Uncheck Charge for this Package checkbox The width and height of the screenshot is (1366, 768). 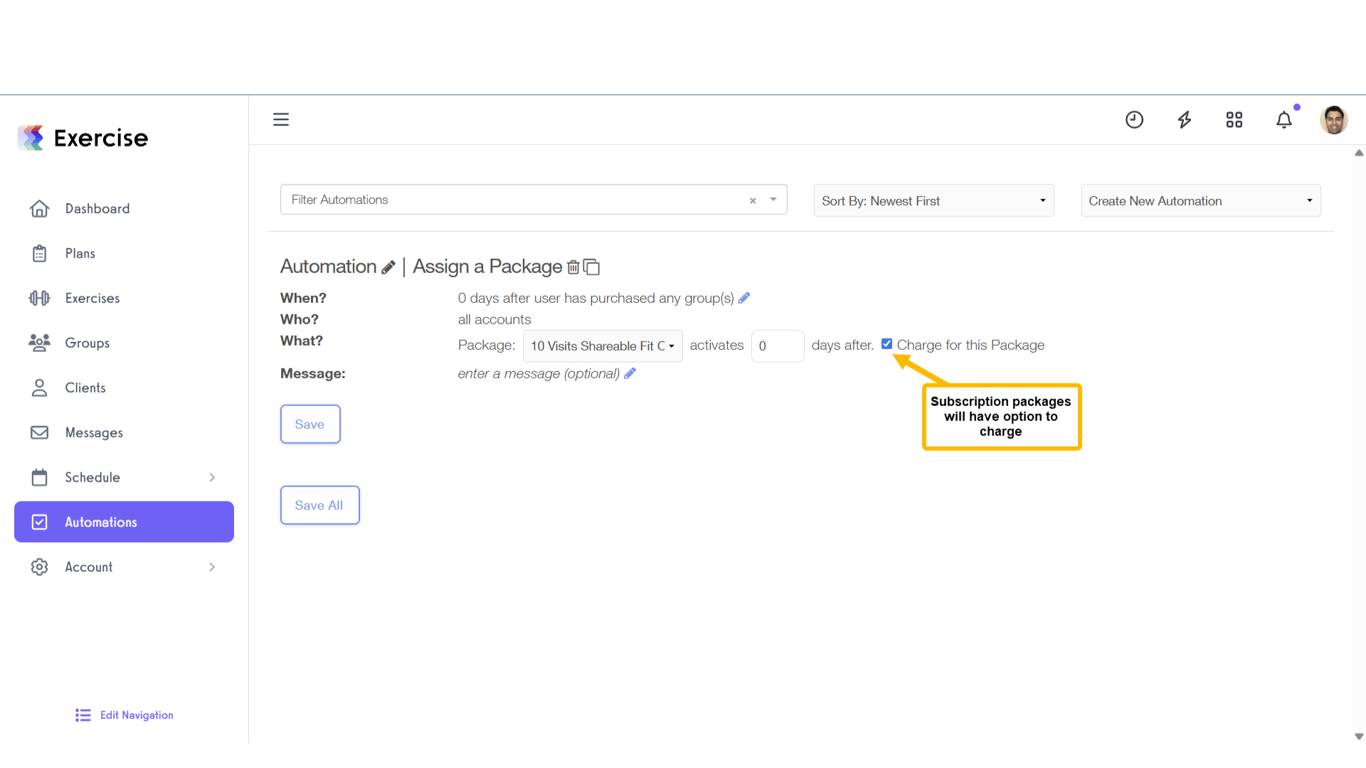tap(887, 344)
